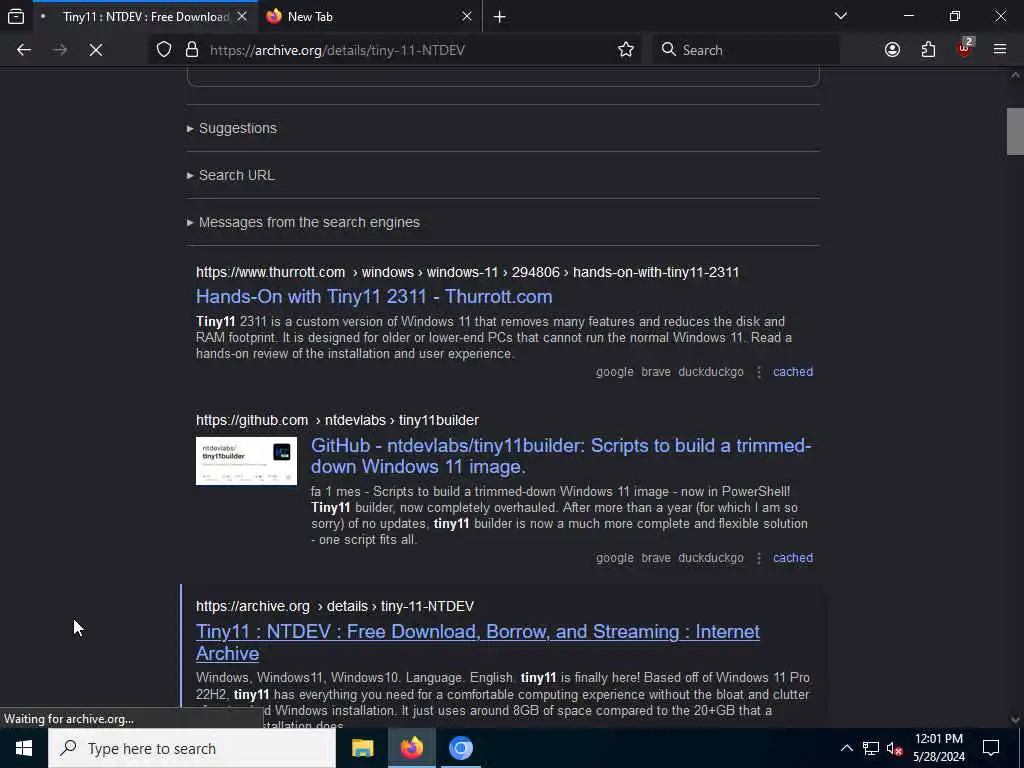Click brave engine tag under GitHub result
This screenshot has width=1024, height=768.
click(656, 558)
